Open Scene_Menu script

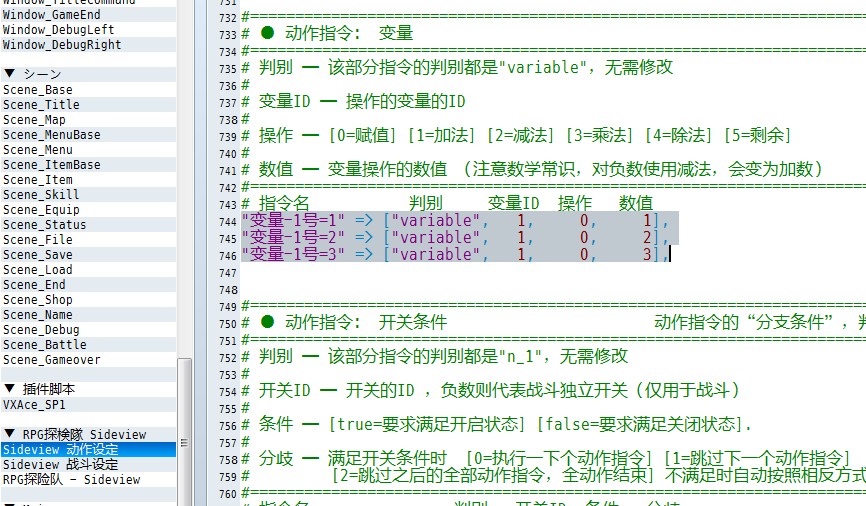point(88,150)
